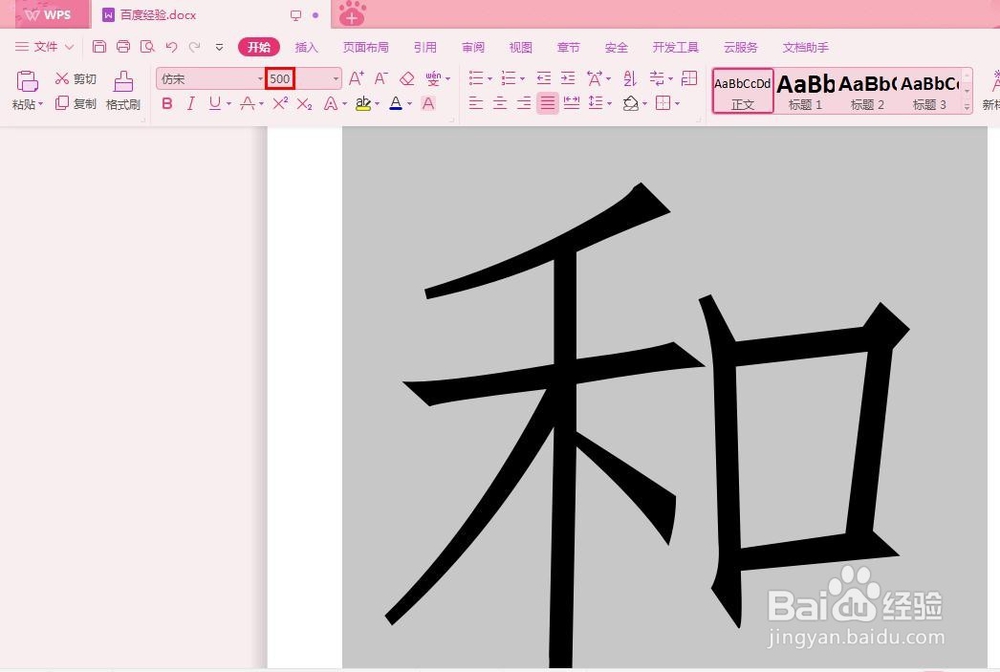Apply paragraph shading fill

point(631,103)
